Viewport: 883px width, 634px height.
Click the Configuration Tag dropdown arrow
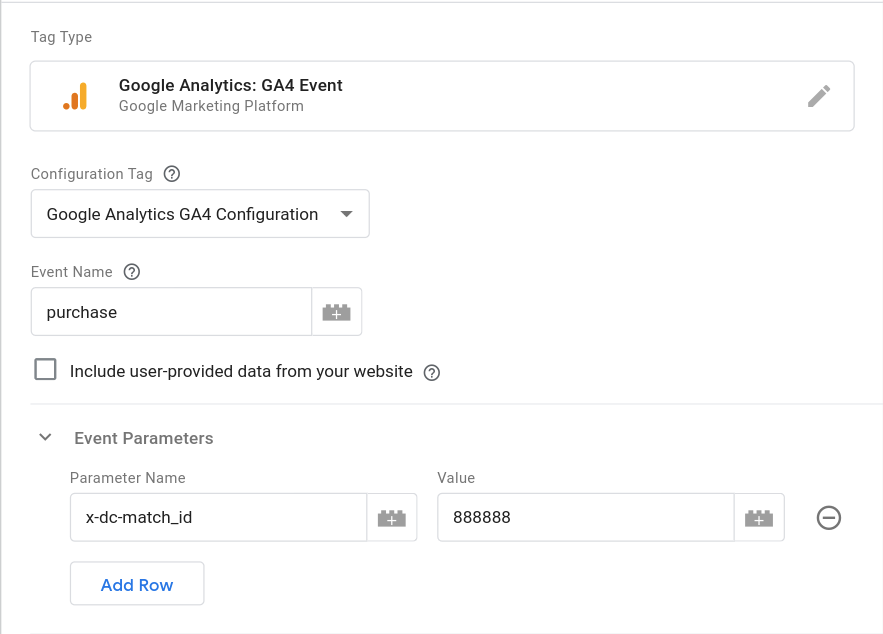click(346, 213)
